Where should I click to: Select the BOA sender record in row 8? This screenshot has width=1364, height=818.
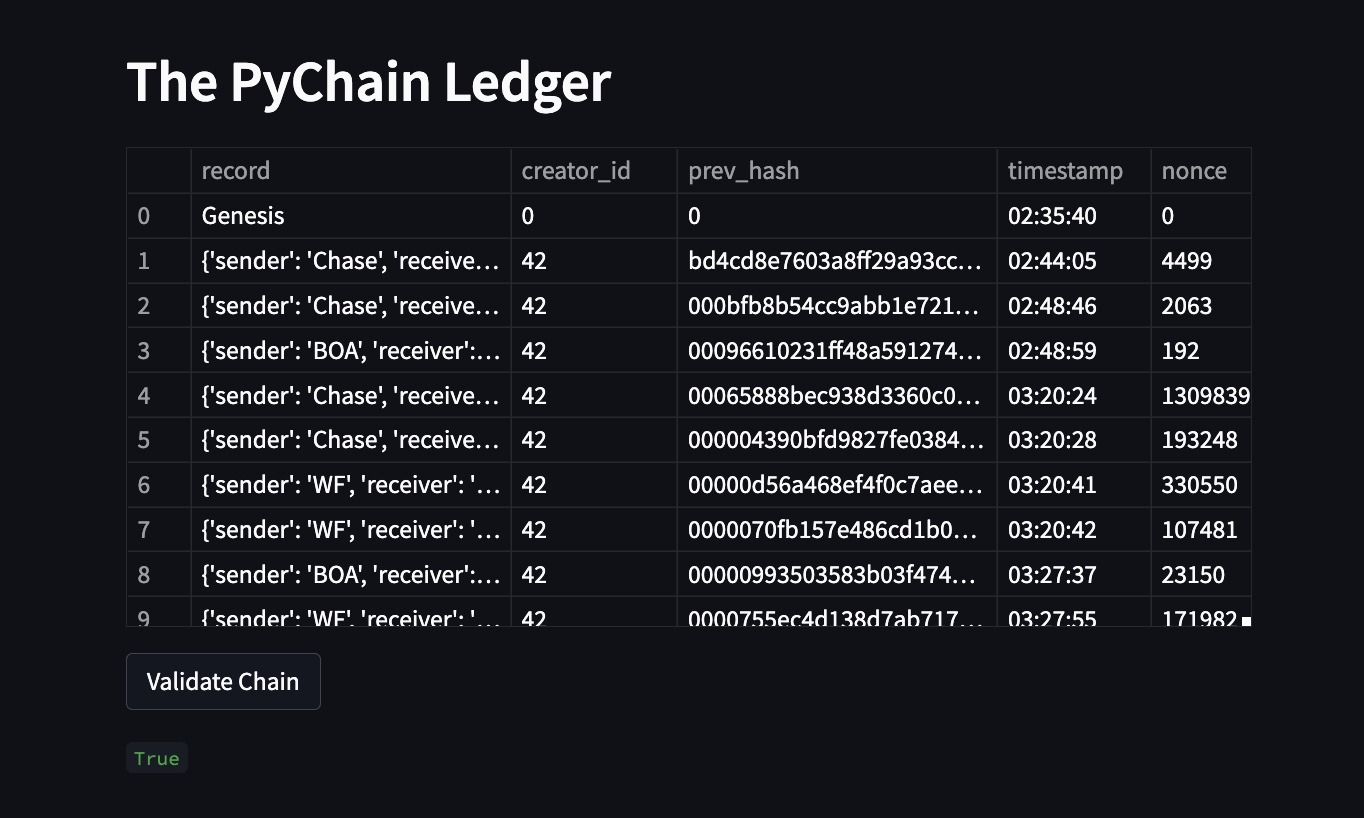point(350,574)
